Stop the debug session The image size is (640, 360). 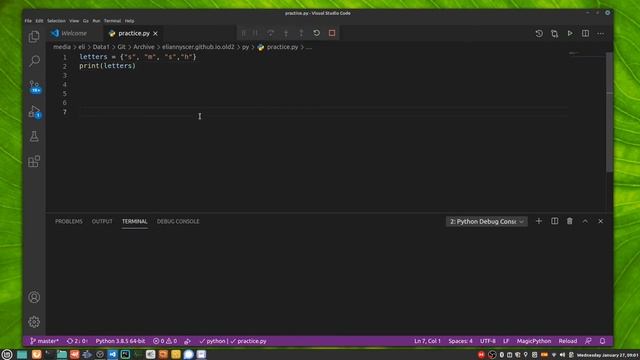pos(332,33)
